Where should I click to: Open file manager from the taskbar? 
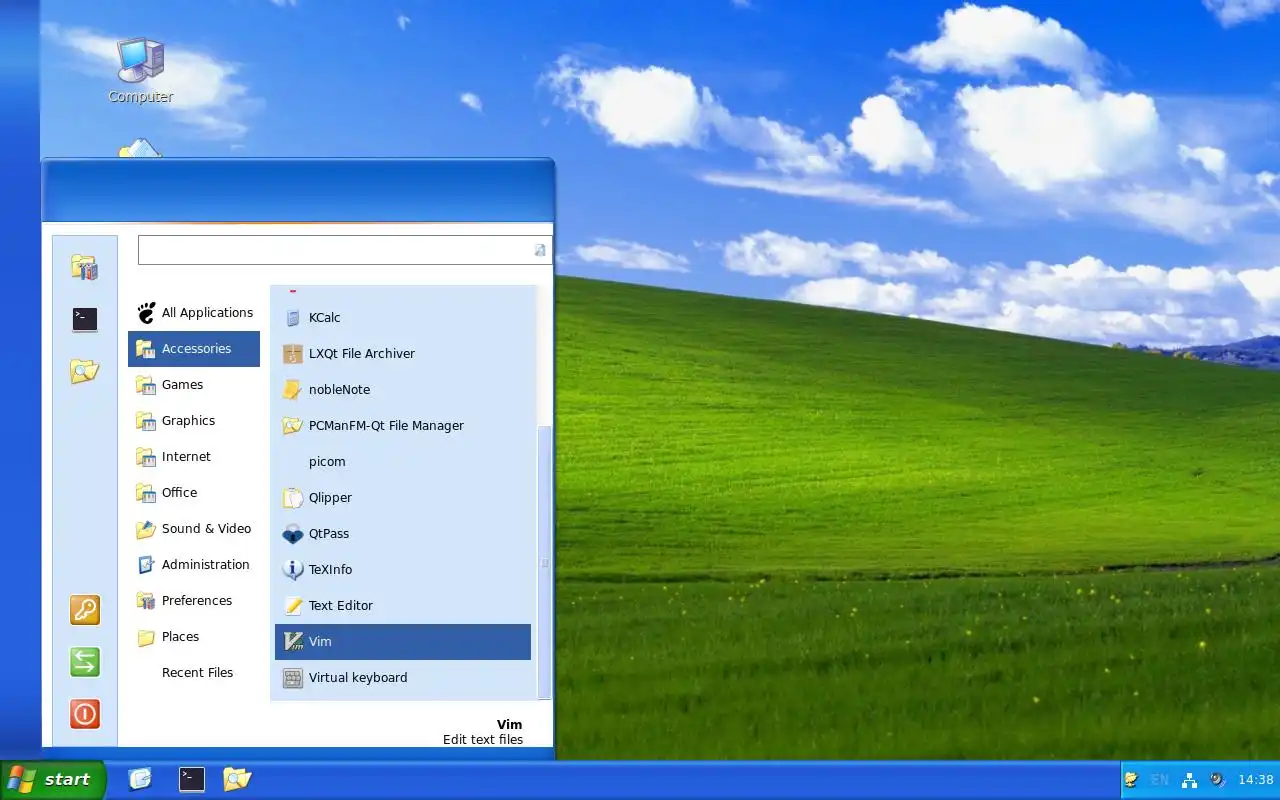[x=237, y=779]
